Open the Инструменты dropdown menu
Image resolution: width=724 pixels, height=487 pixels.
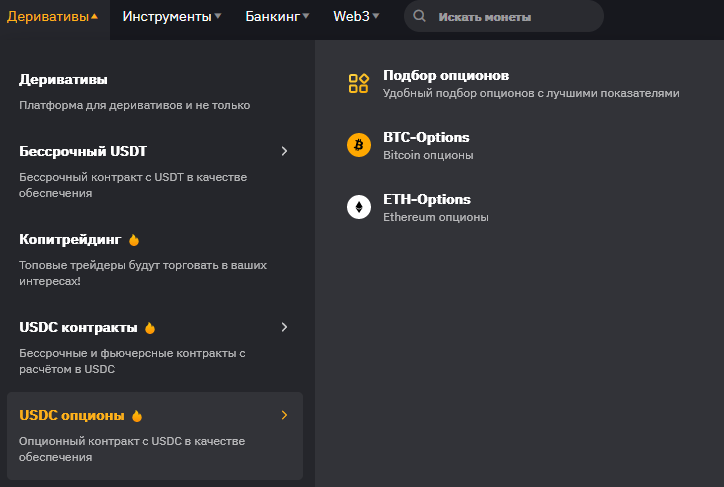tap(172, 17)
